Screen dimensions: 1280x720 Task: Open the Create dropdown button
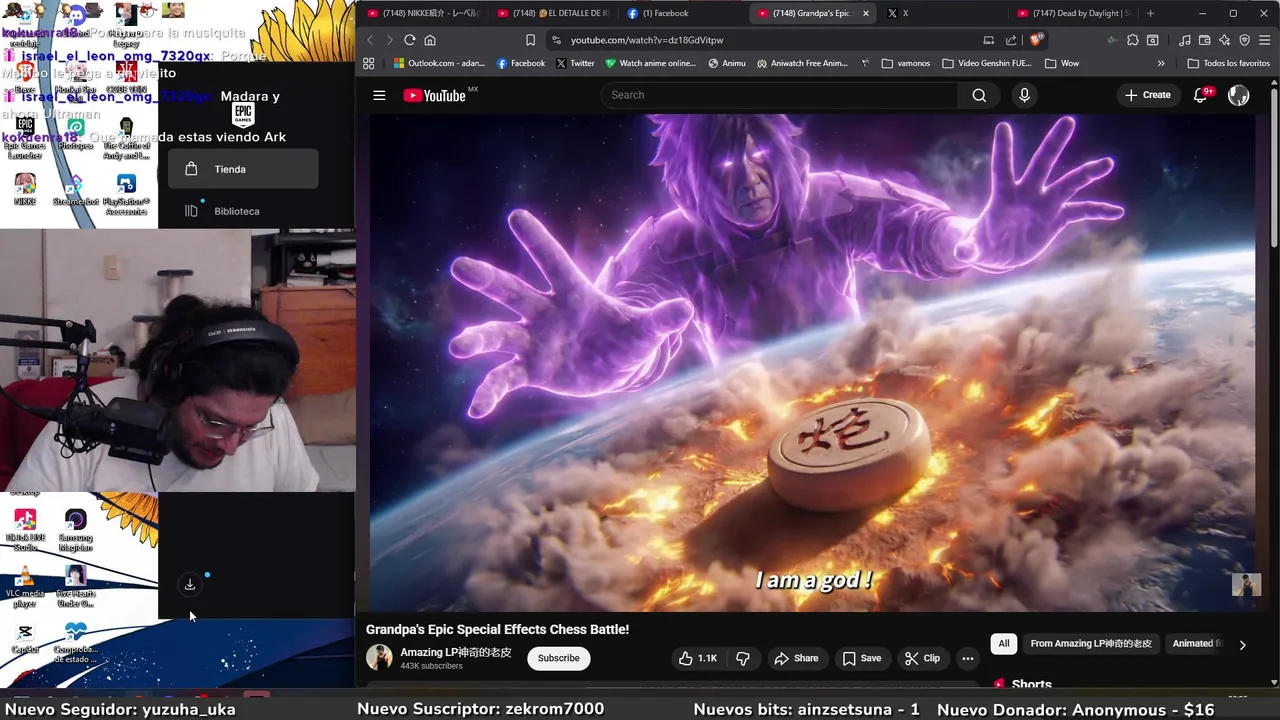pos(1147,95)
